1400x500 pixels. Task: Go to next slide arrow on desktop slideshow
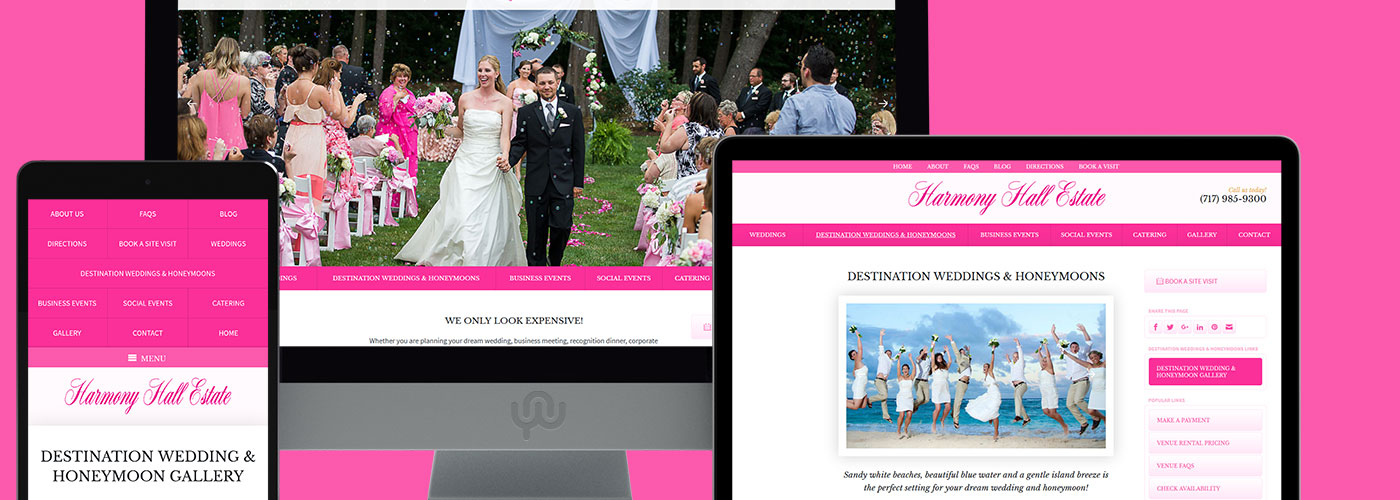(883, 103)
